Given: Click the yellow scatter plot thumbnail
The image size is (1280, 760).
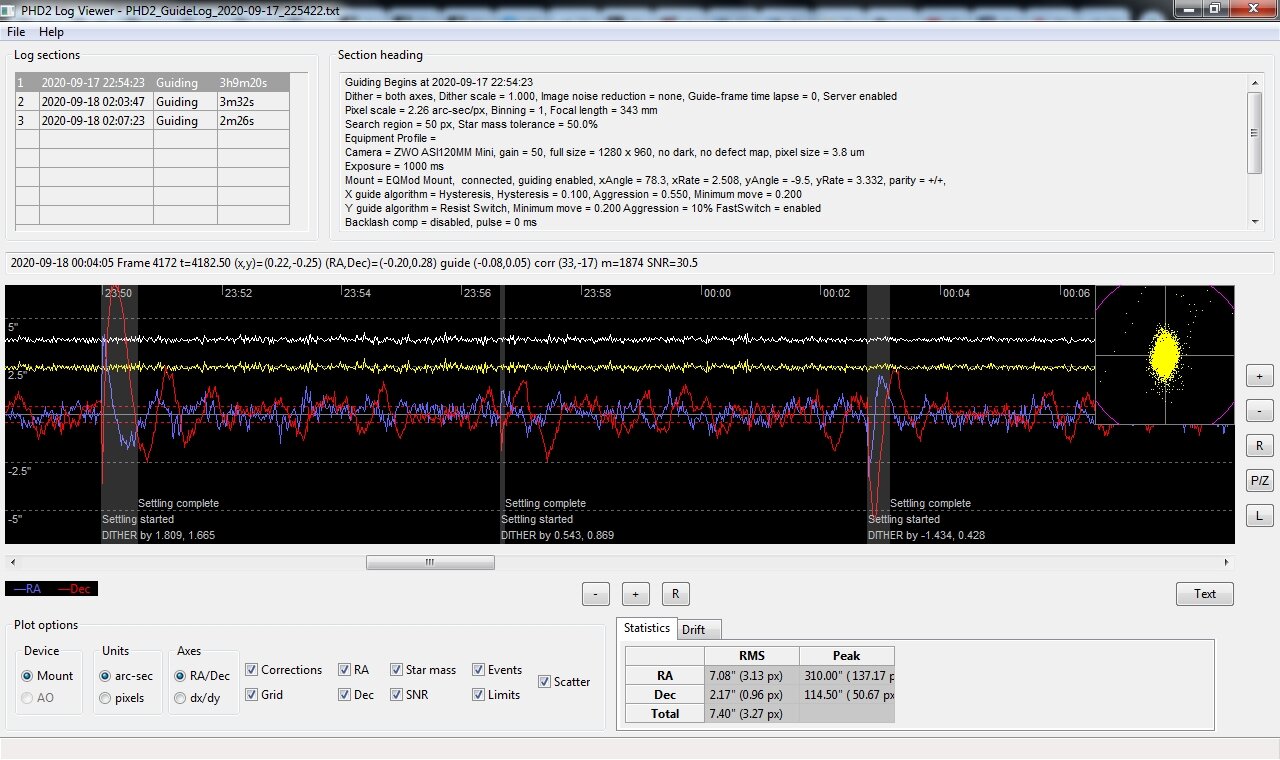Looking at the screenshot, I should pos(1165,355).
